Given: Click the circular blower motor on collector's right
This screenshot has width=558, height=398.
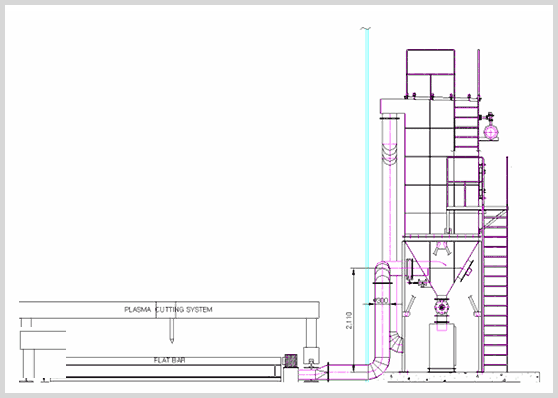Looking at the screenshot, I should coord(491,132).
